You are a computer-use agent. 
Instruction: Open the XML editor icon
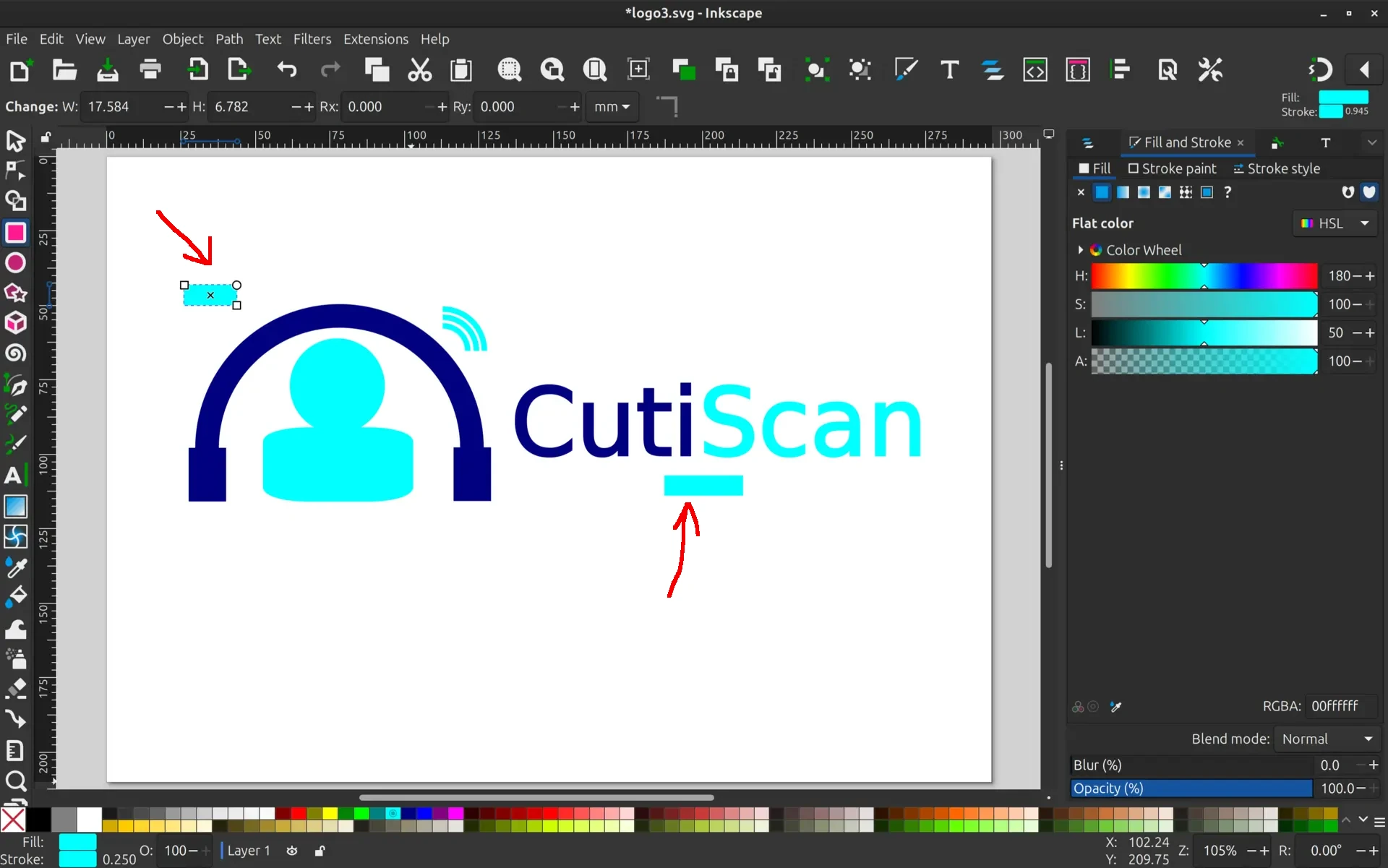pyautogui.click(x=1034, y=70)
